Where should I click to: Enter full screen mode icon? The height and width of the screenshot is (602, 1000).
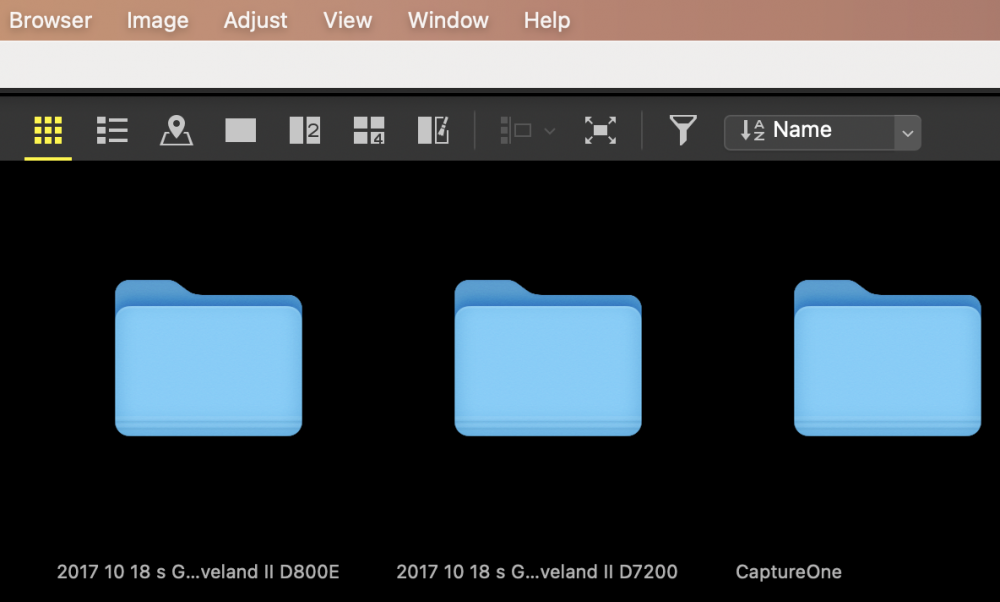(x=601, y=131)
